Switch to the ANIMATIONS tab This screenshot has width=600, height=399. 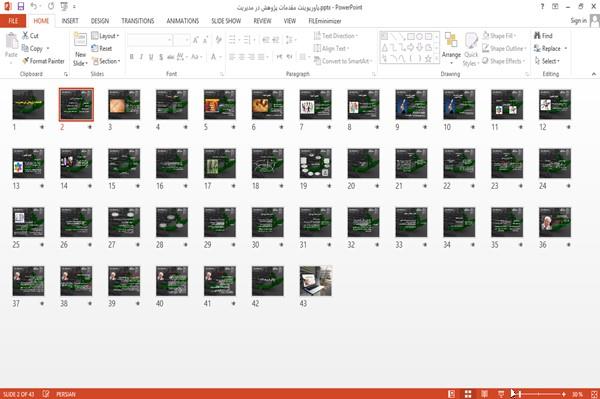click(x=183, y=21)
